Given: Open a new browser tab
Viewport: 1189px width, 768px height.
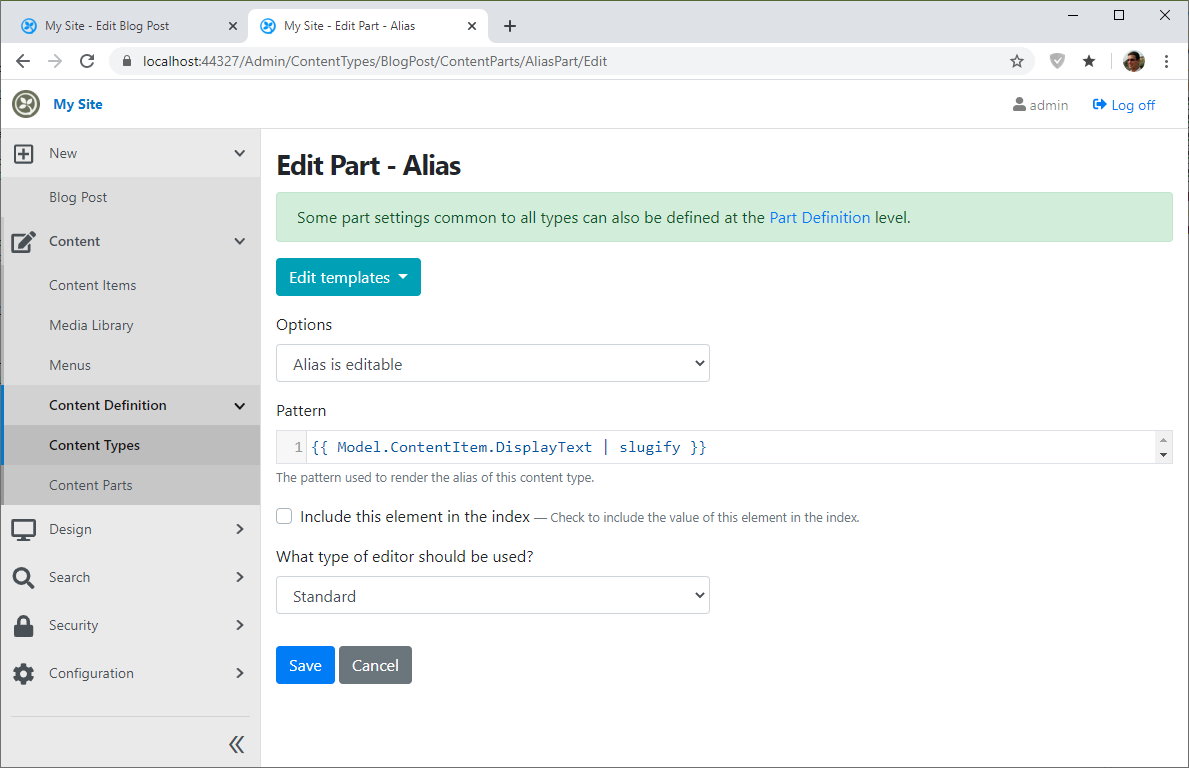Looking at the screenshot, I should click(510, 26).
